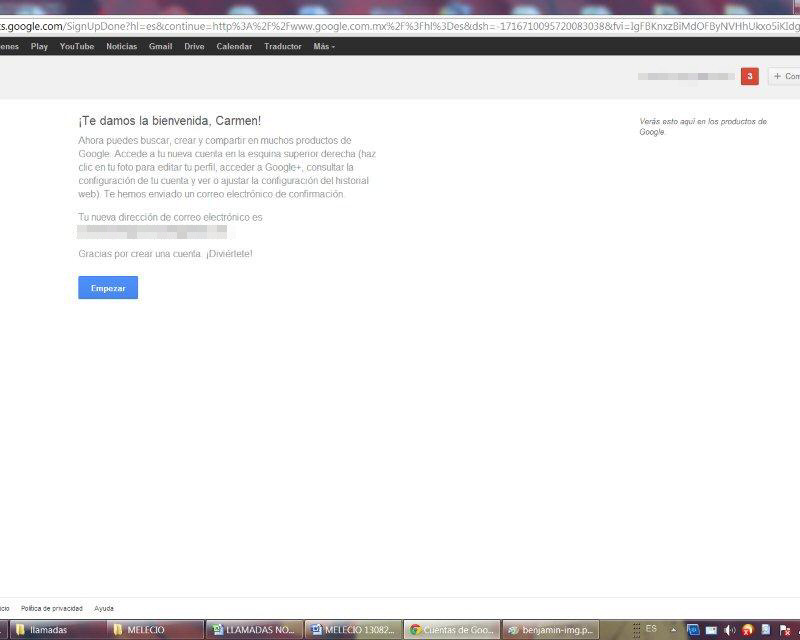The width and height of the screenshot is (800, 640).
Task: Open YouTube in the Google bar
Action: coord(77,46)
